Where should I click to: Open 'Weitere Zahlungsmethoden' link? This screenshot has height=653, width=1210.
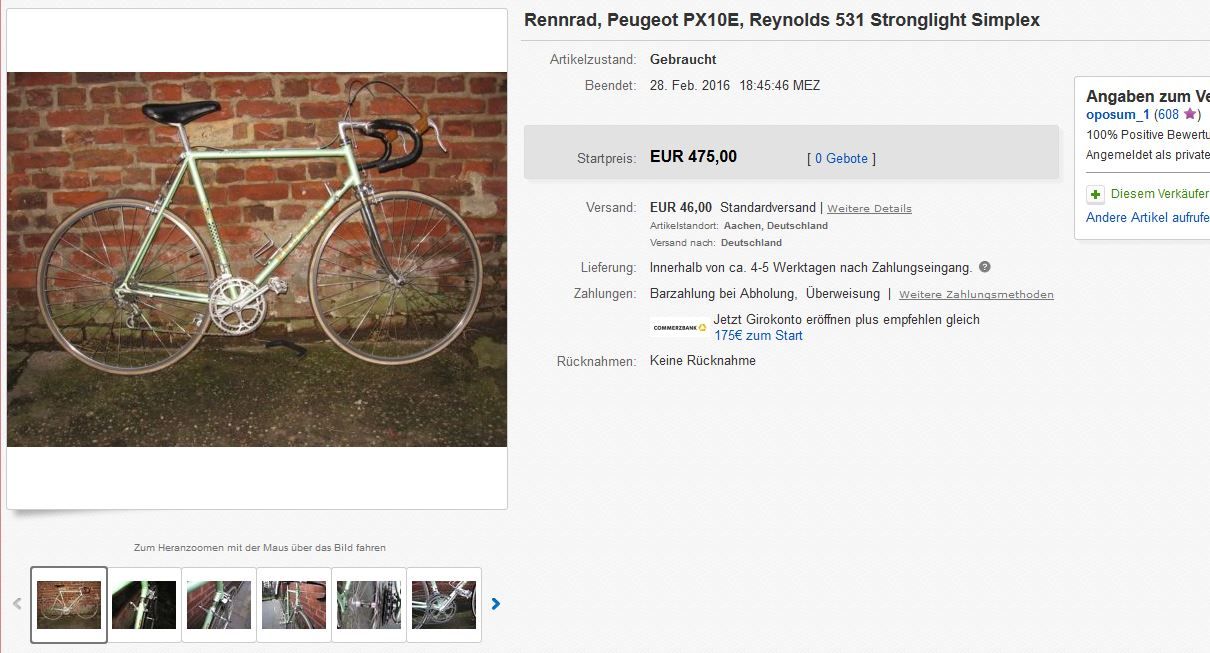pyautogui.click(x=976, y=295)
